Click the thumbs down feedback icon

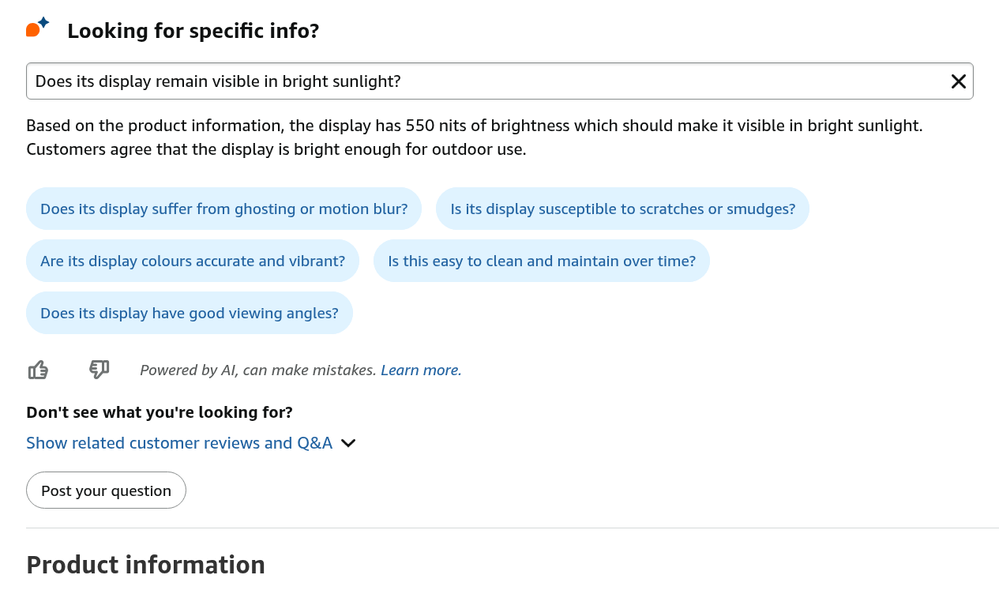click(x=99, y=370)
